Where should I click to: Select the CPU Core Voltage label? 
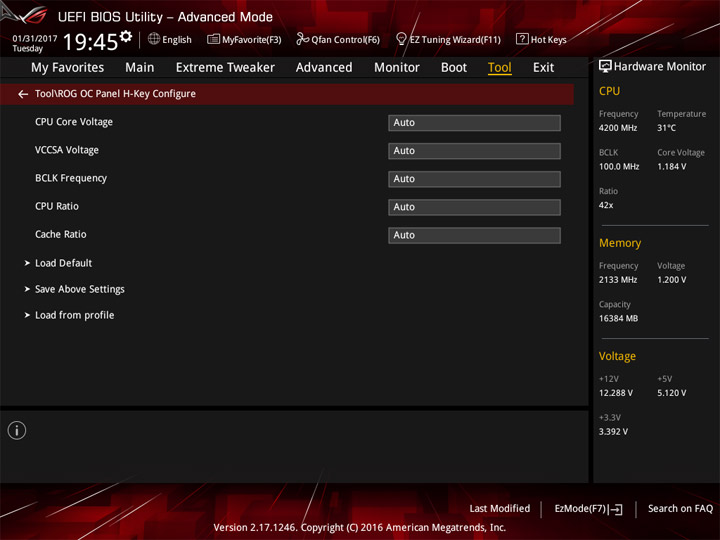tap(74, 122)
